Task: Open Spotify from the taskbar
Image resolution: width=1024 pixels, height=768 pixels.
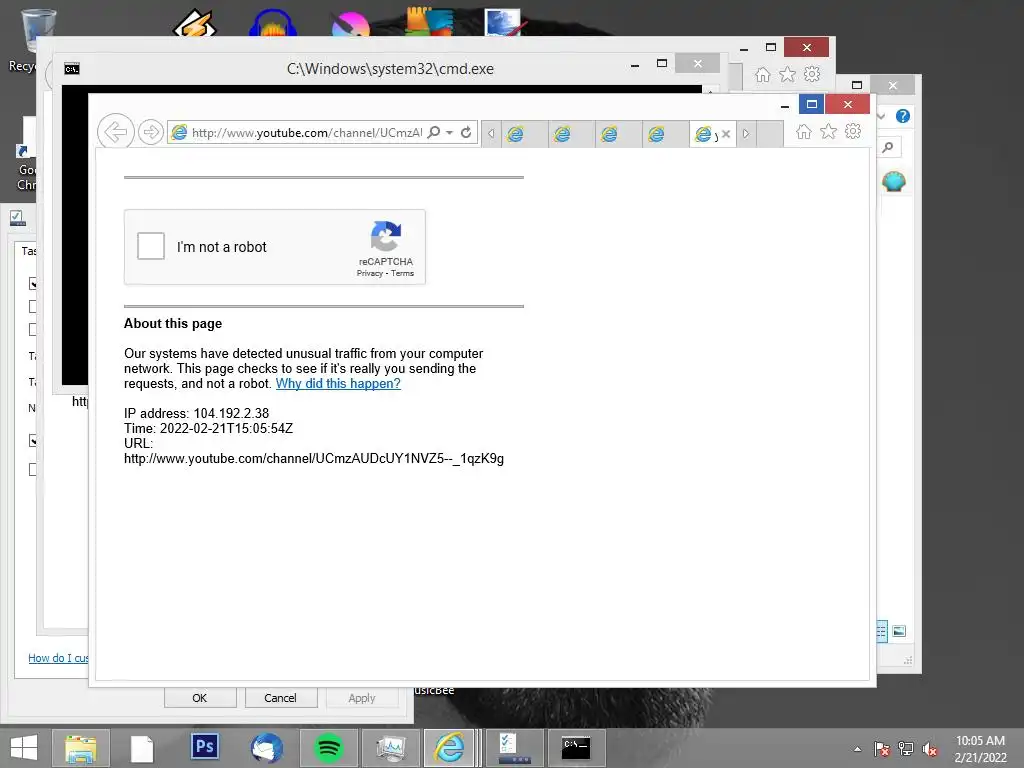Action: click(328, 748)
